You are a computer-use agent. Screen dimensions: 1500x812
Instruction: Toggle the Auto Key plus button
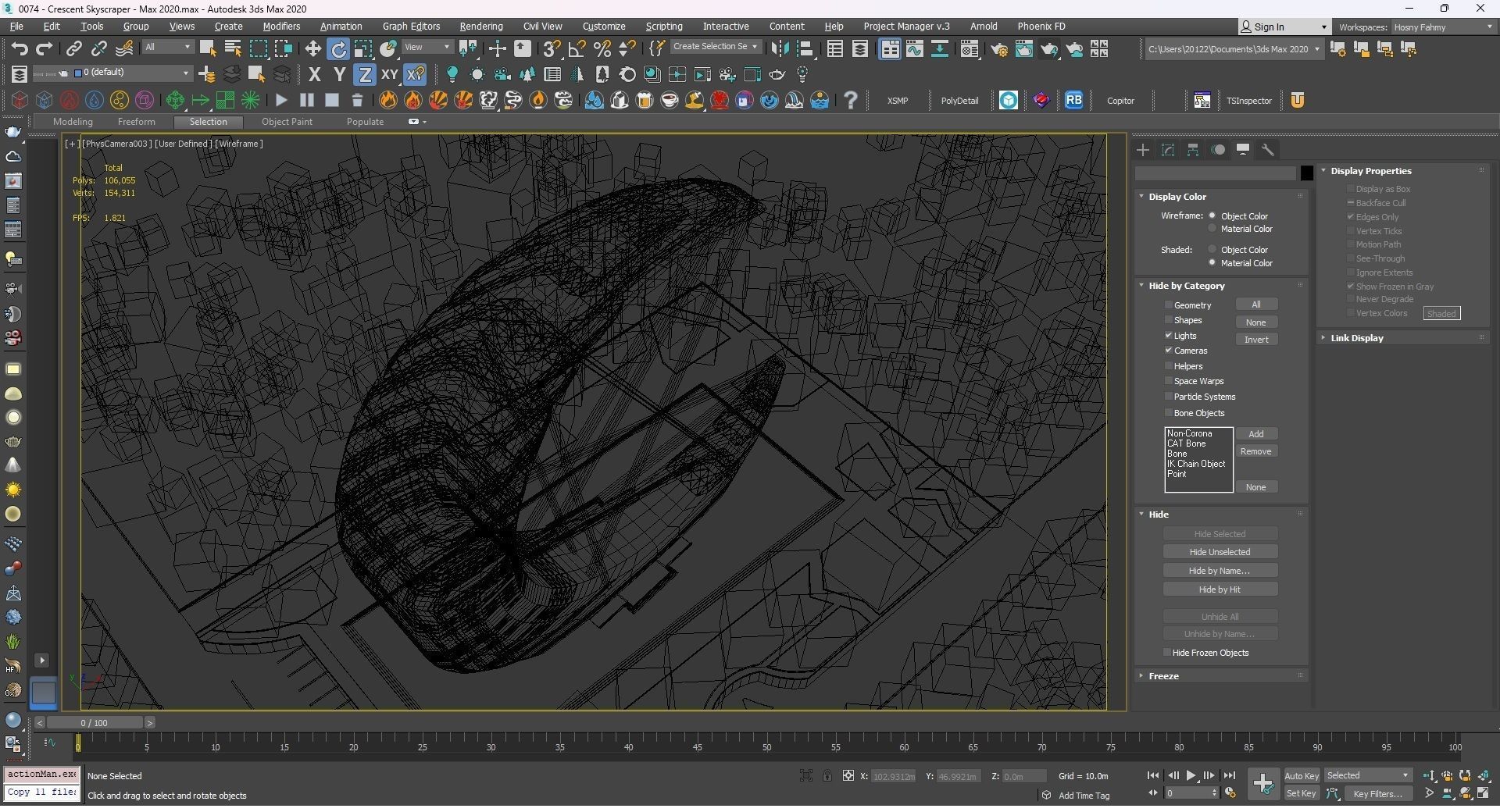[x=1262, y=782]
